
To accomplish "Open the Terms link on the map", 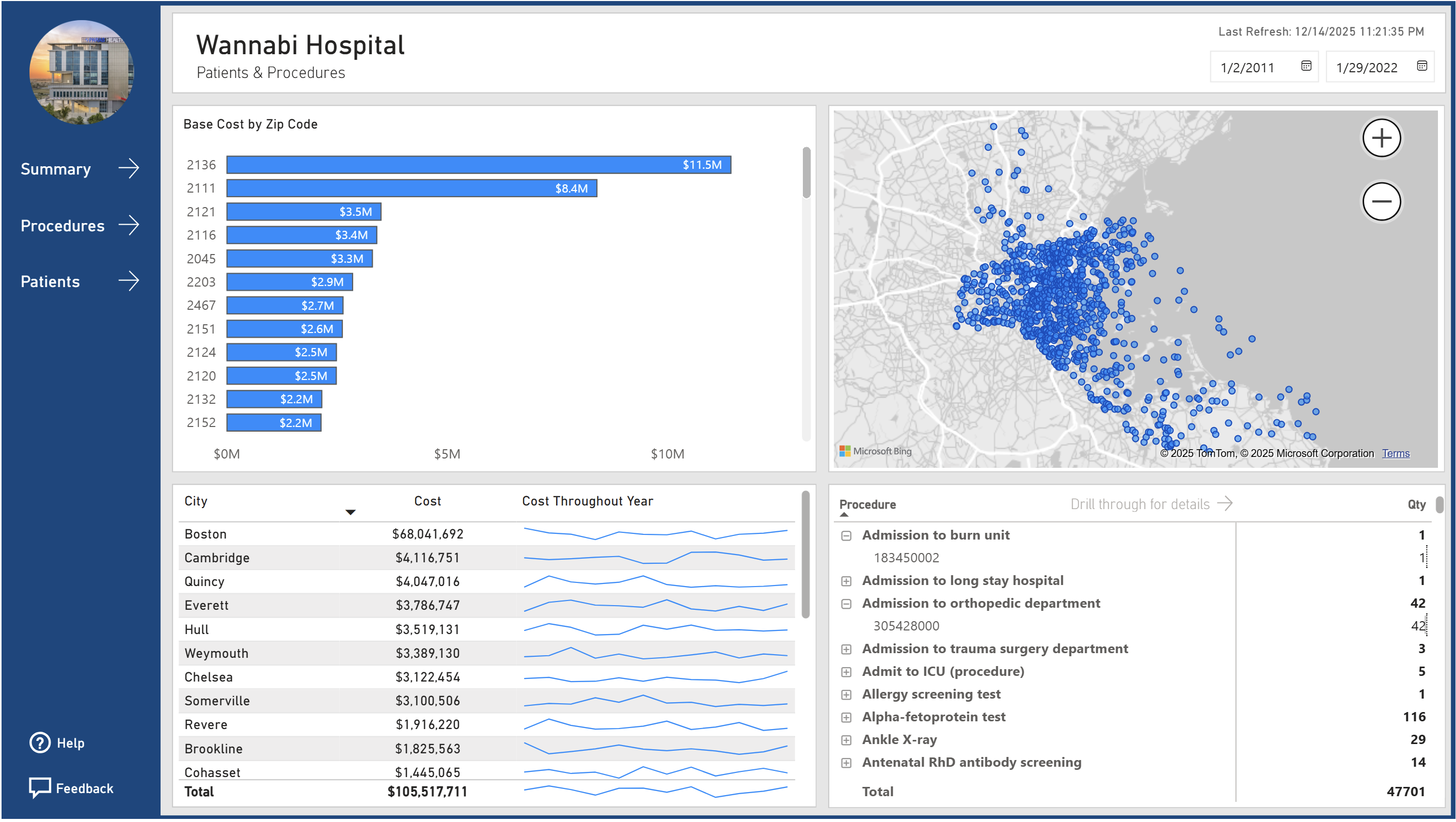I will click(1395, 453).
